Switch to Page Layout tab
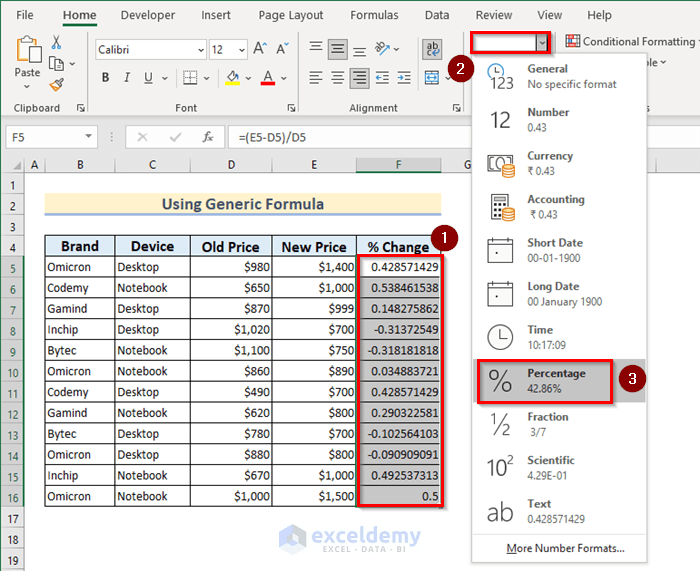Image resolution: width=700 pixels, height=571 pixels. 291,15
